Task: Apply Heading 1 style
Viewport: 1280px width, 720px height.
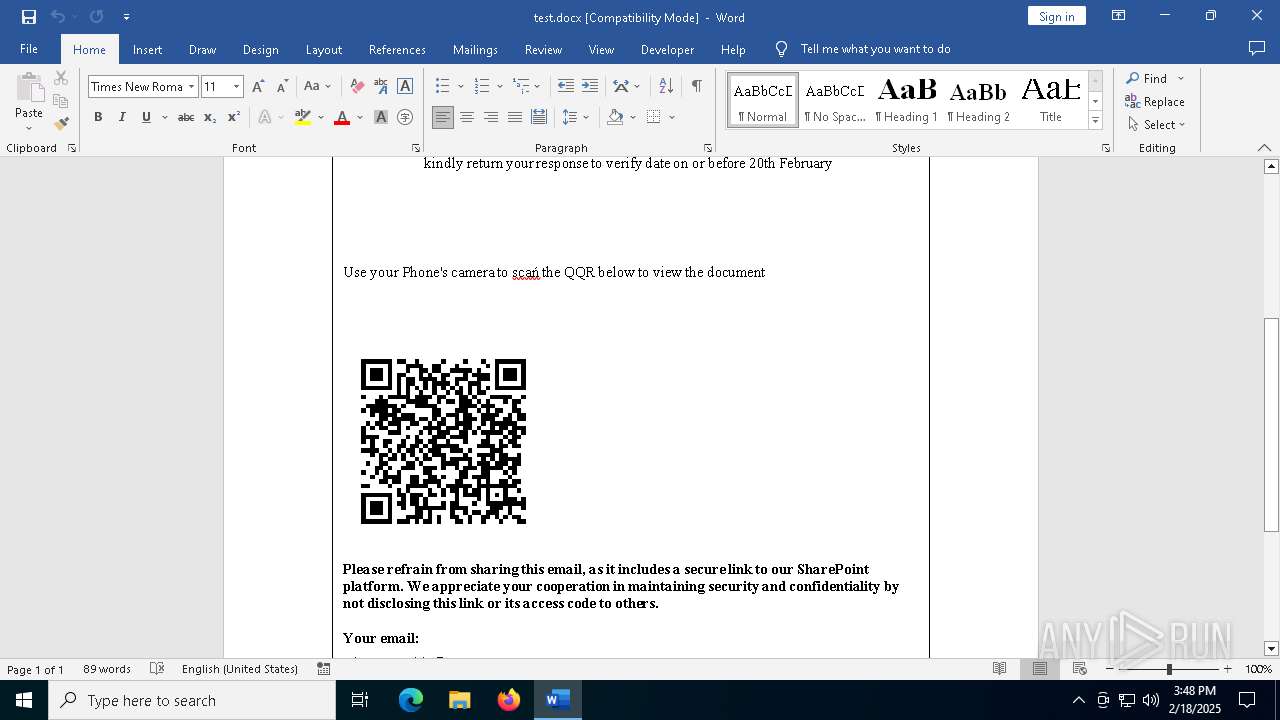Action: click(x=907, y=100)
